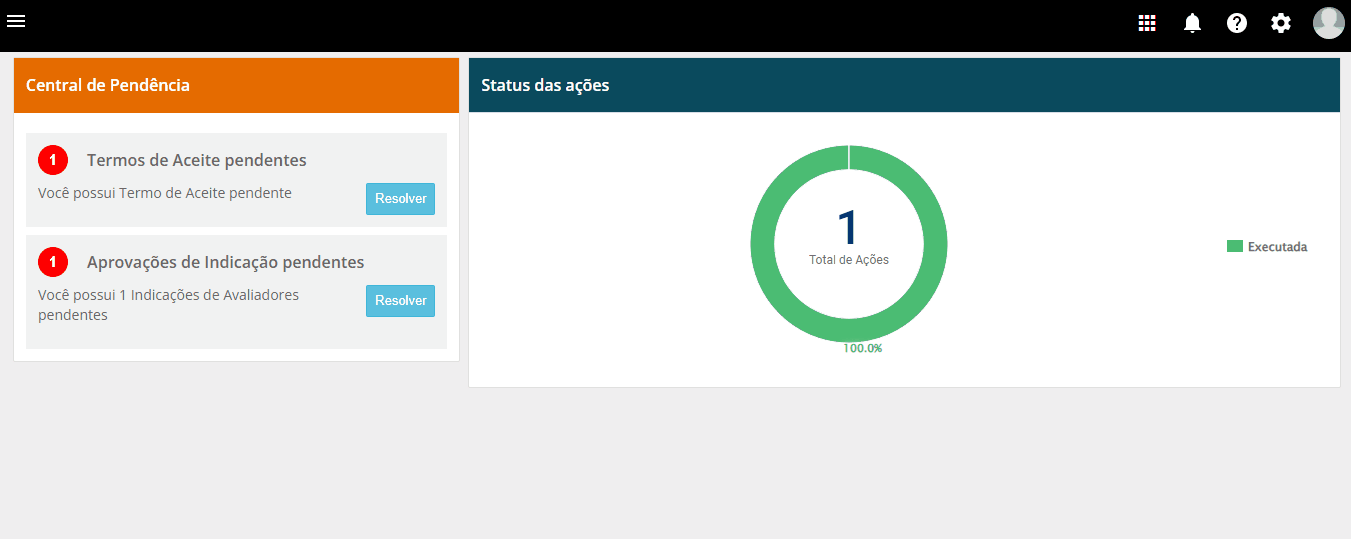Click the Indicações de Avaliadores pendentes description

pos(168,305)
